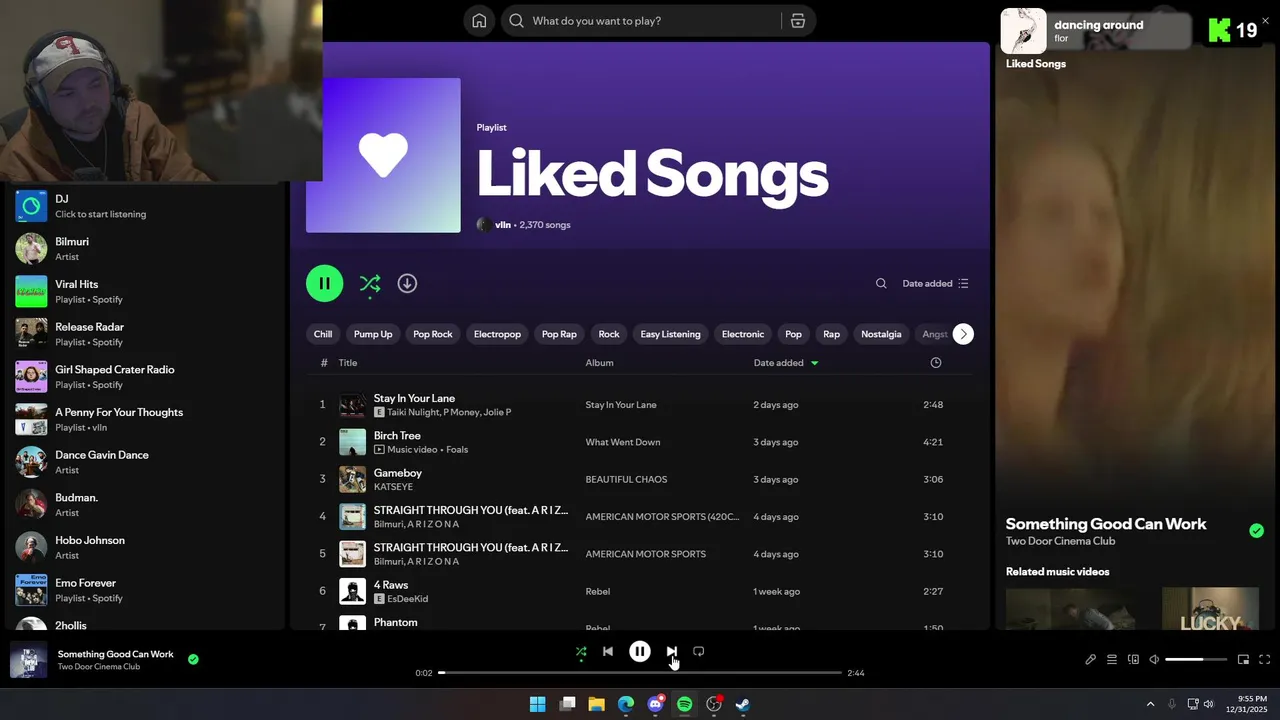Open Release Radar playlist in sidebar
Image resolution: width=1280 pixels, height=720 pixels.
[x=145, y=334]
